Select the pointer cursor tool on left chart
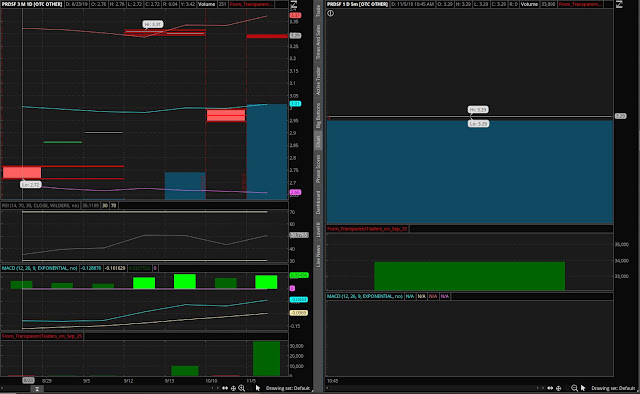Screen dimensions: 640x394 tap(258, 388)
